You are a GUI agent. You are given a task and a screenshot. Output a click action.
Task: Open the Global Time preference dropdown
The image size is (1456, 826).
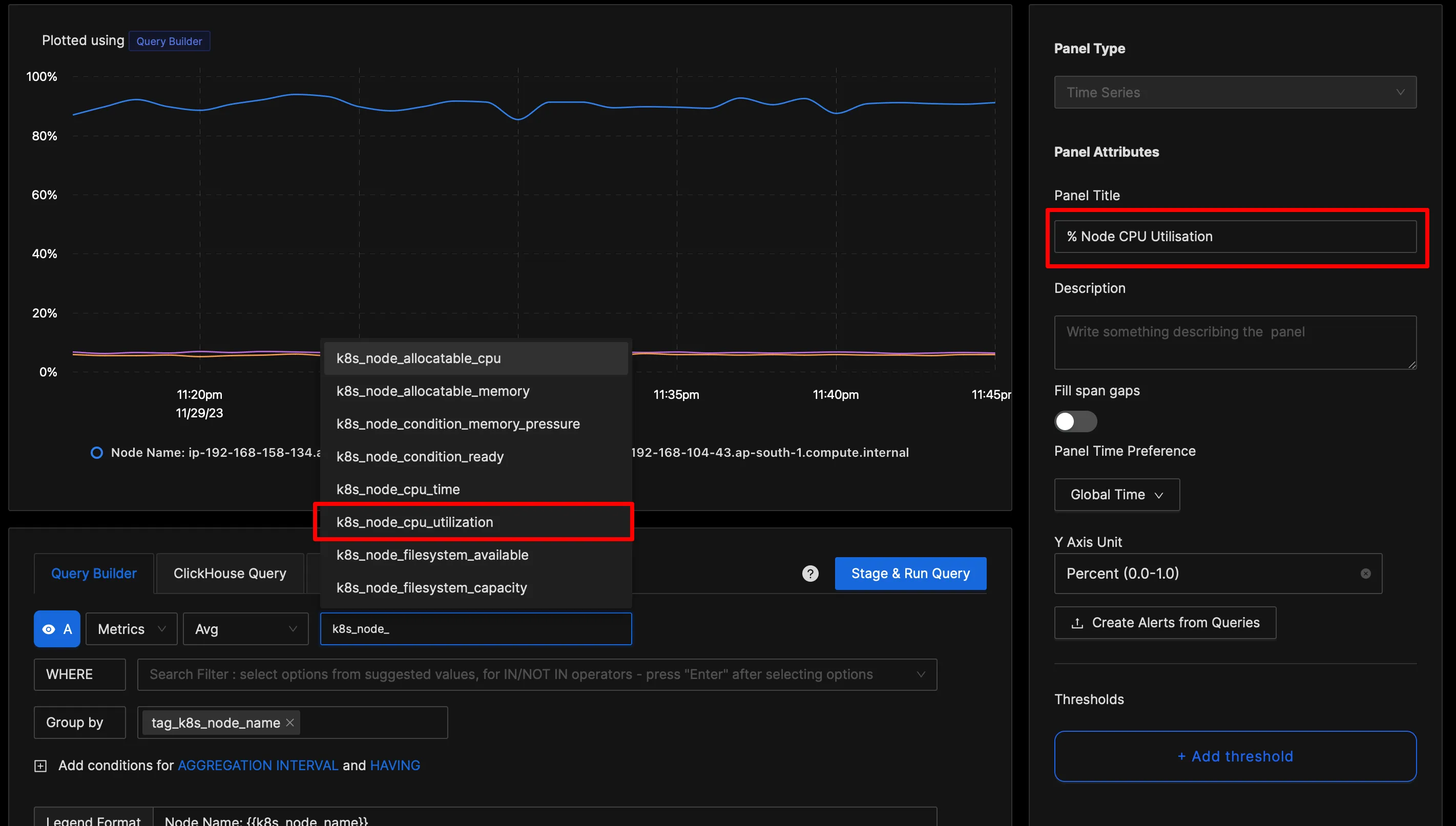(x=1117, y=495)
